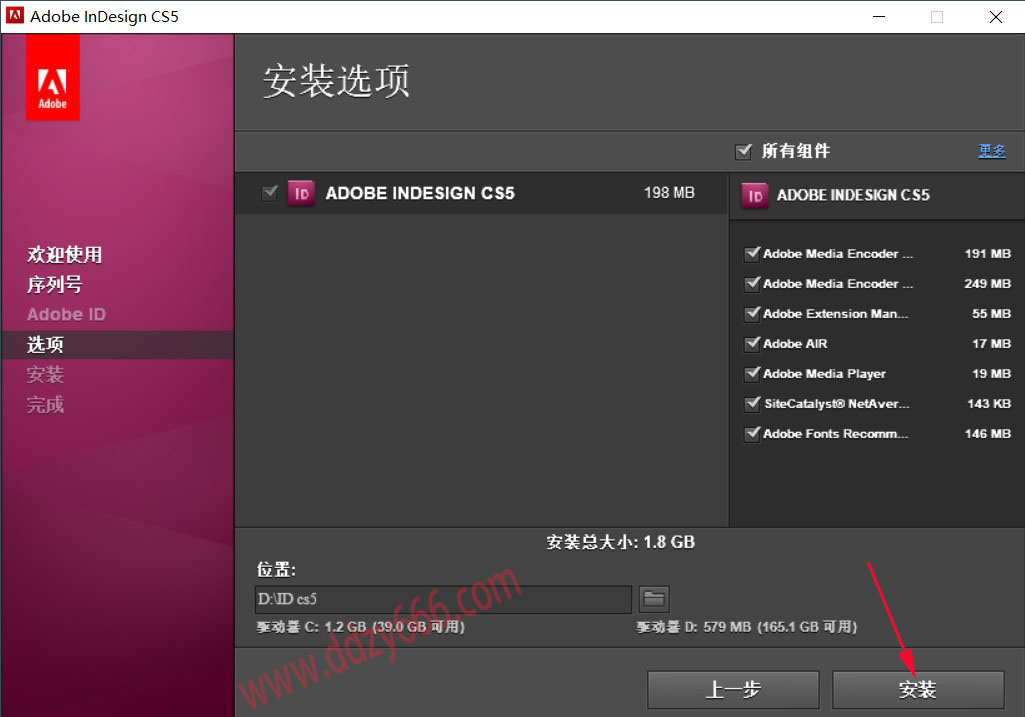Open the 更多 link
Viewport: 1025px width, 717px height.
pos(992,151)
